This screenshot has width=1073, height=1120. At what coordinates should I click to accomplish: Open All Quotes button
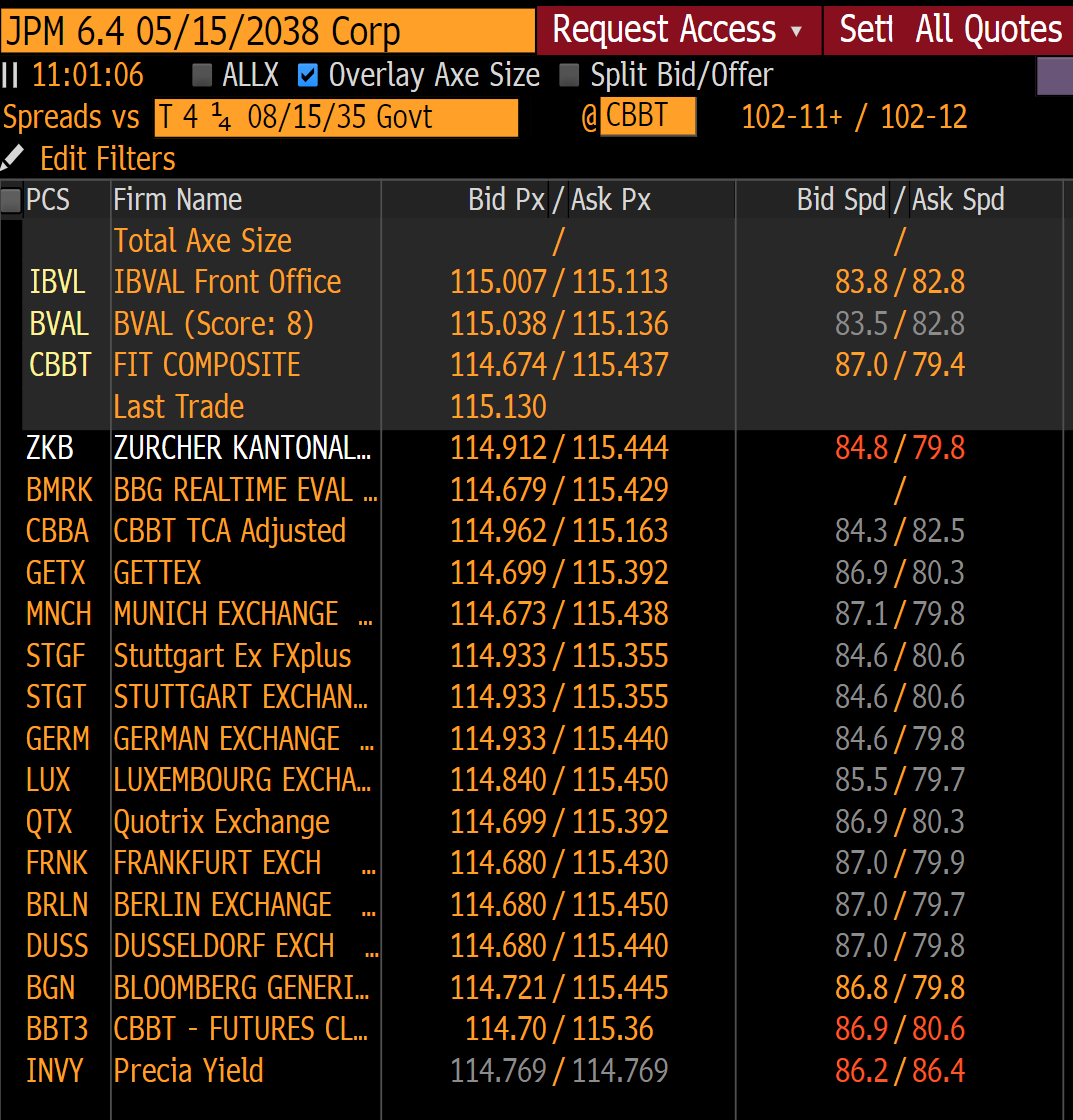click(x=989, y=30)
